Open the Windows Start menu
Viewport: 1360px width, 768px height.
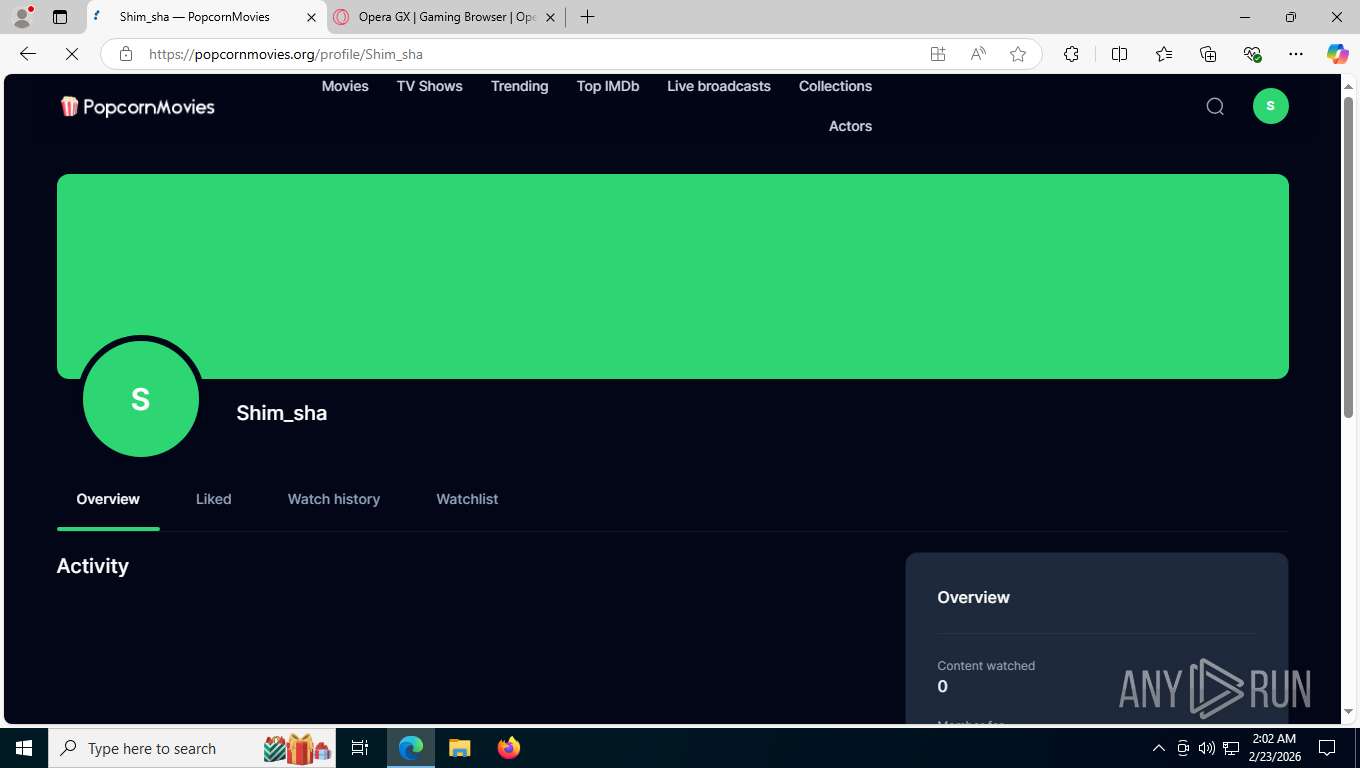[x=24, y=748]
